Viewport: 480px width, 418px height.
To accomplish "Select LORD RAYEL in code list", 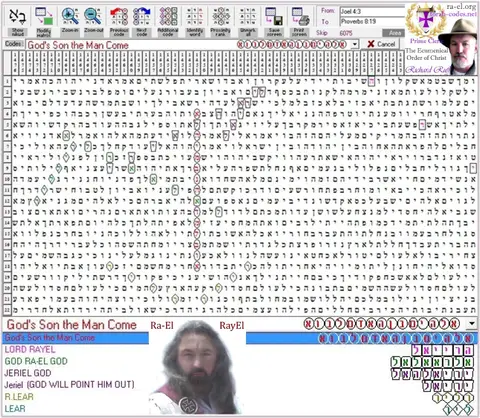I will pos(30,350).
